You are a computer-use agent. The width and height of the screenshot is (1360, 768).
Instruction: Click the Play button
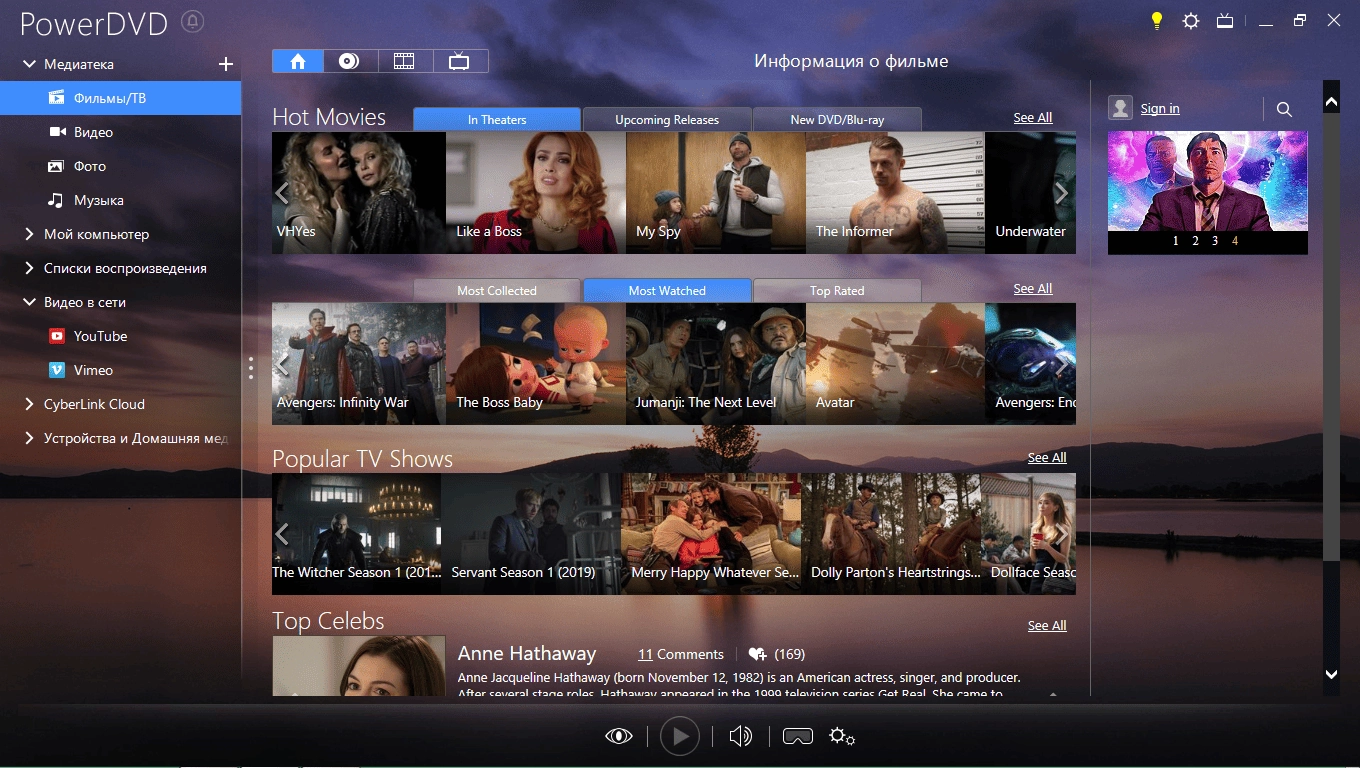coord(680,737)
